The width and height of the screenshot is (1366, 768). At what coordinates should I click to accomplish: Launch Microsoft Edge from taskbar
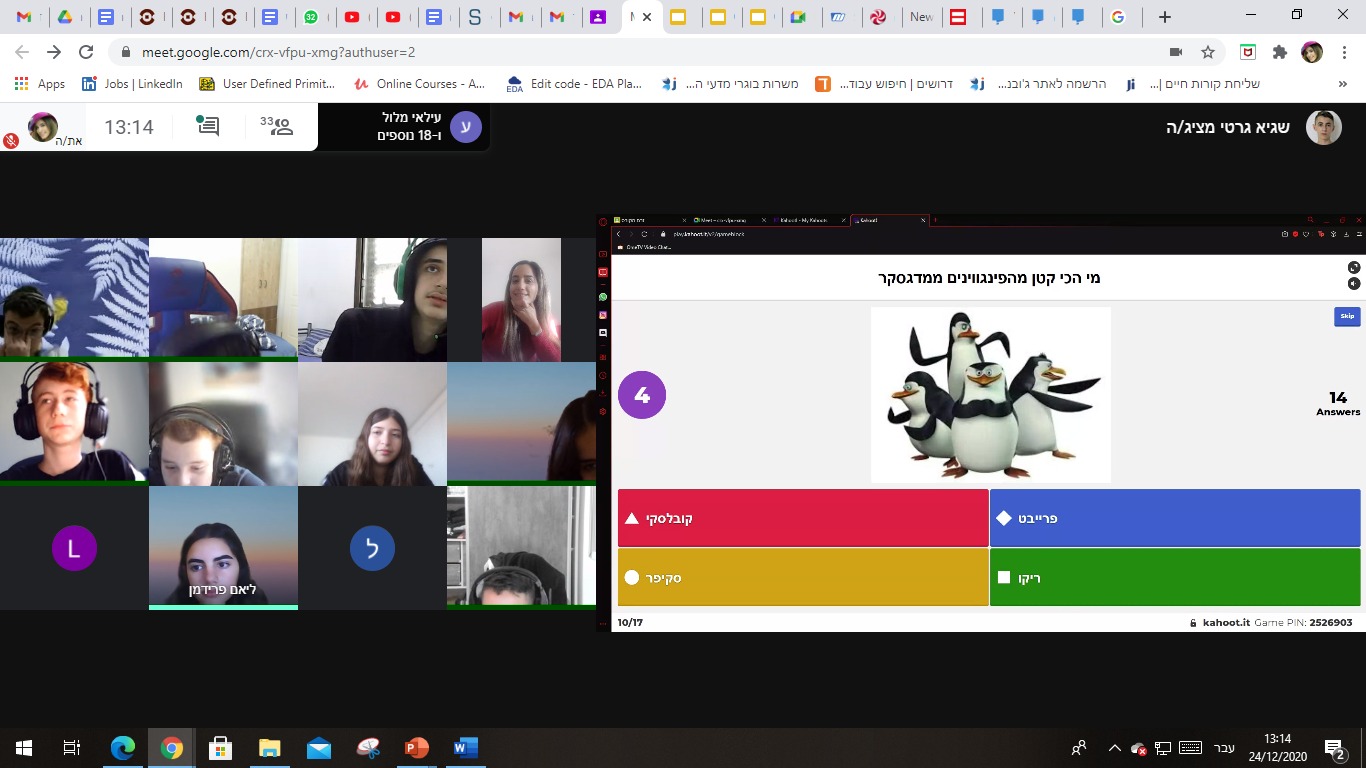(x=122, y=747)
